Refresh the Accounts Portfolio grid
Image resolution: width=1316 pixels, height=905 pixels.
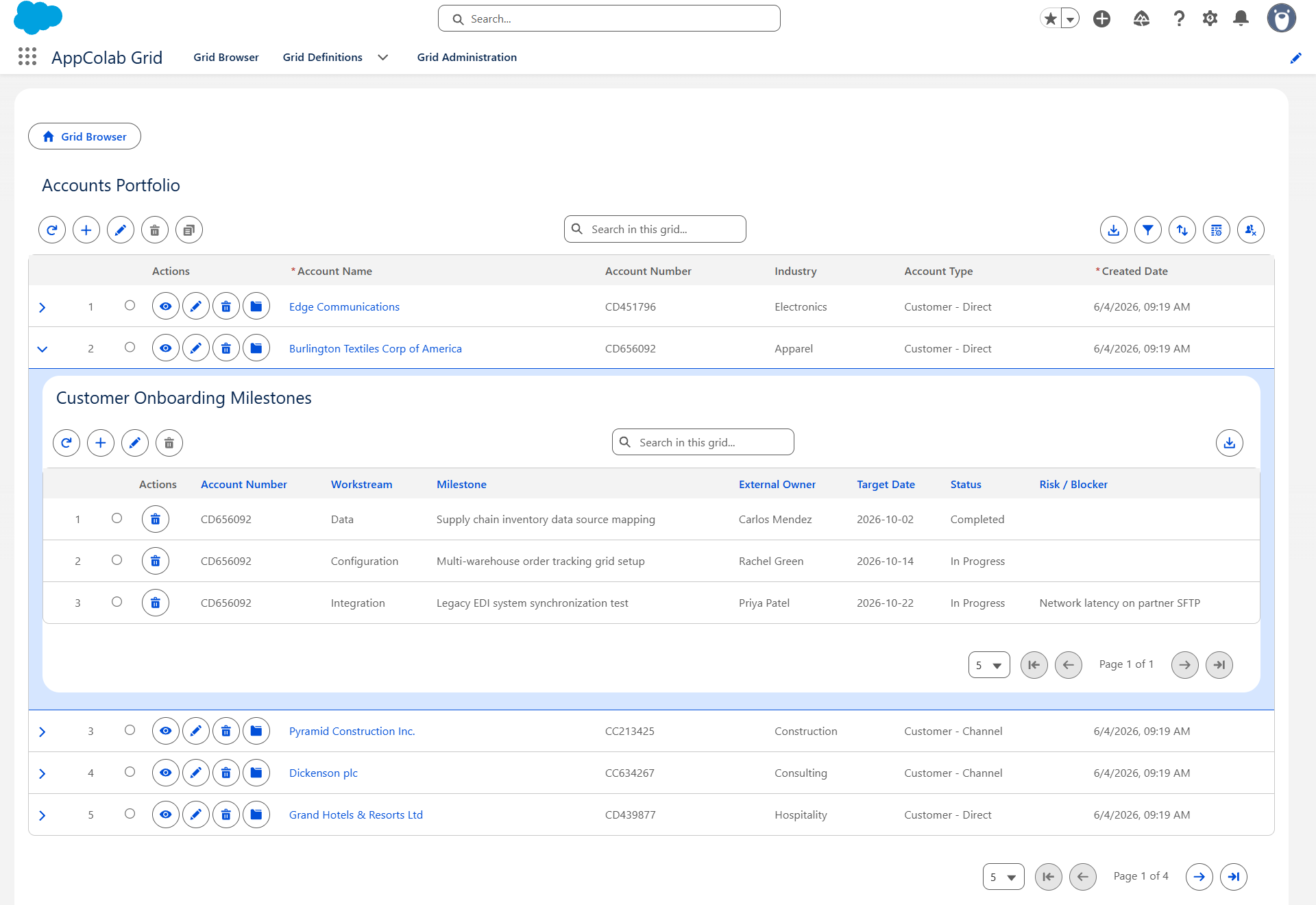(52, 230)
